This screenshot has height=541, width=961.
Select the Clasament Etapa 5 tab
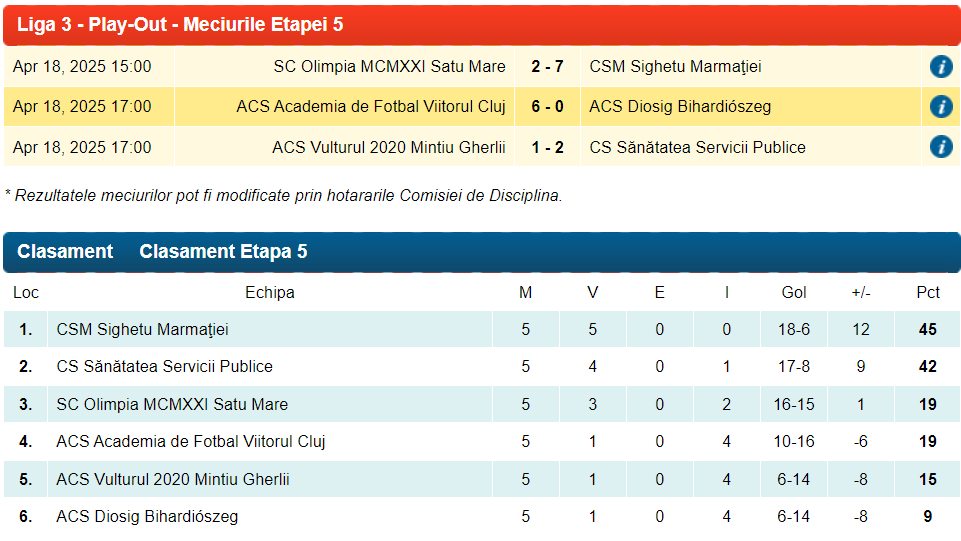tap(223, 252)
